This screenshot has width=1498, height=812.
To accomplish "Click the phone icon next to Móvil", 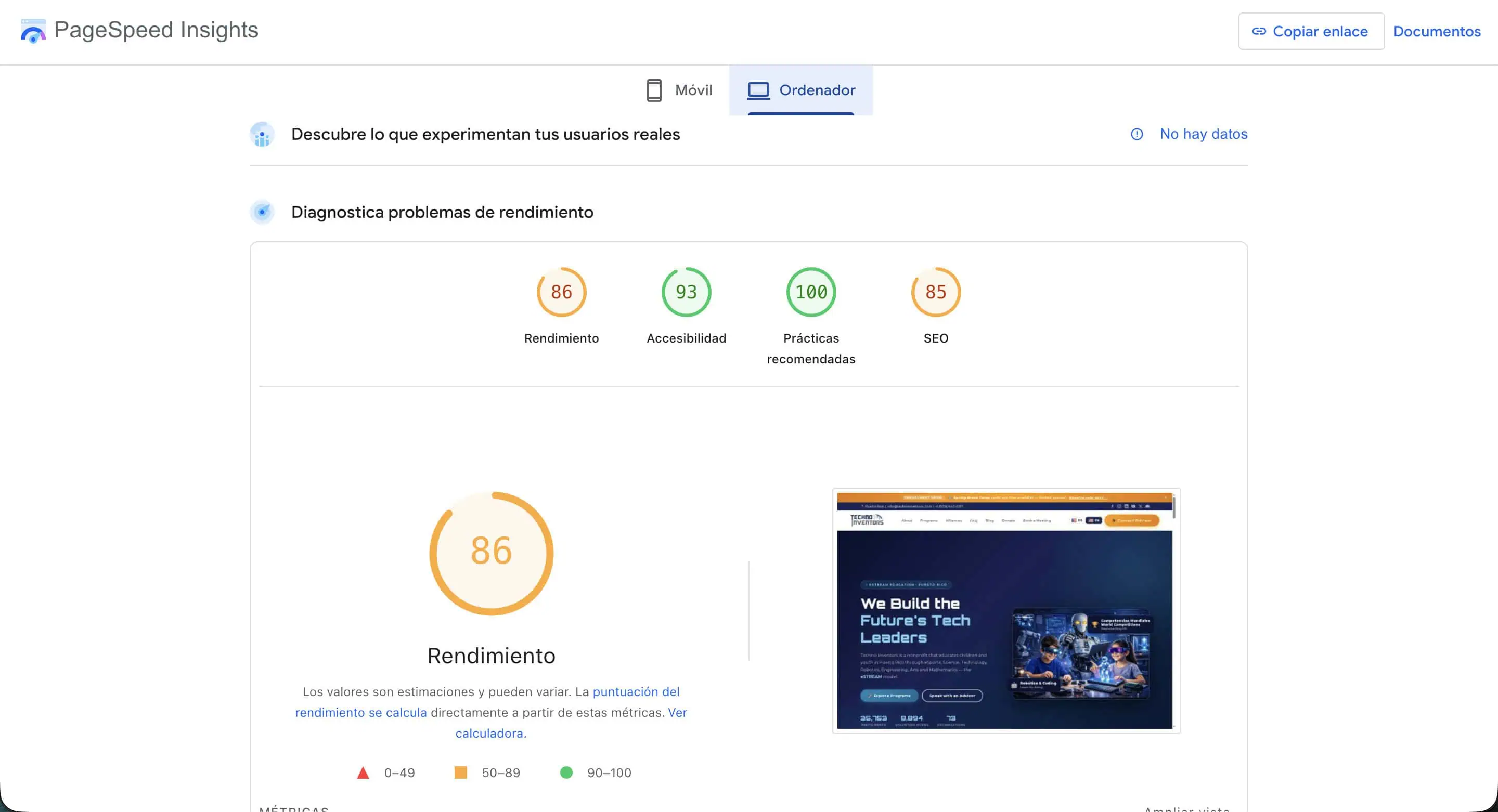I will click(655, 90).
